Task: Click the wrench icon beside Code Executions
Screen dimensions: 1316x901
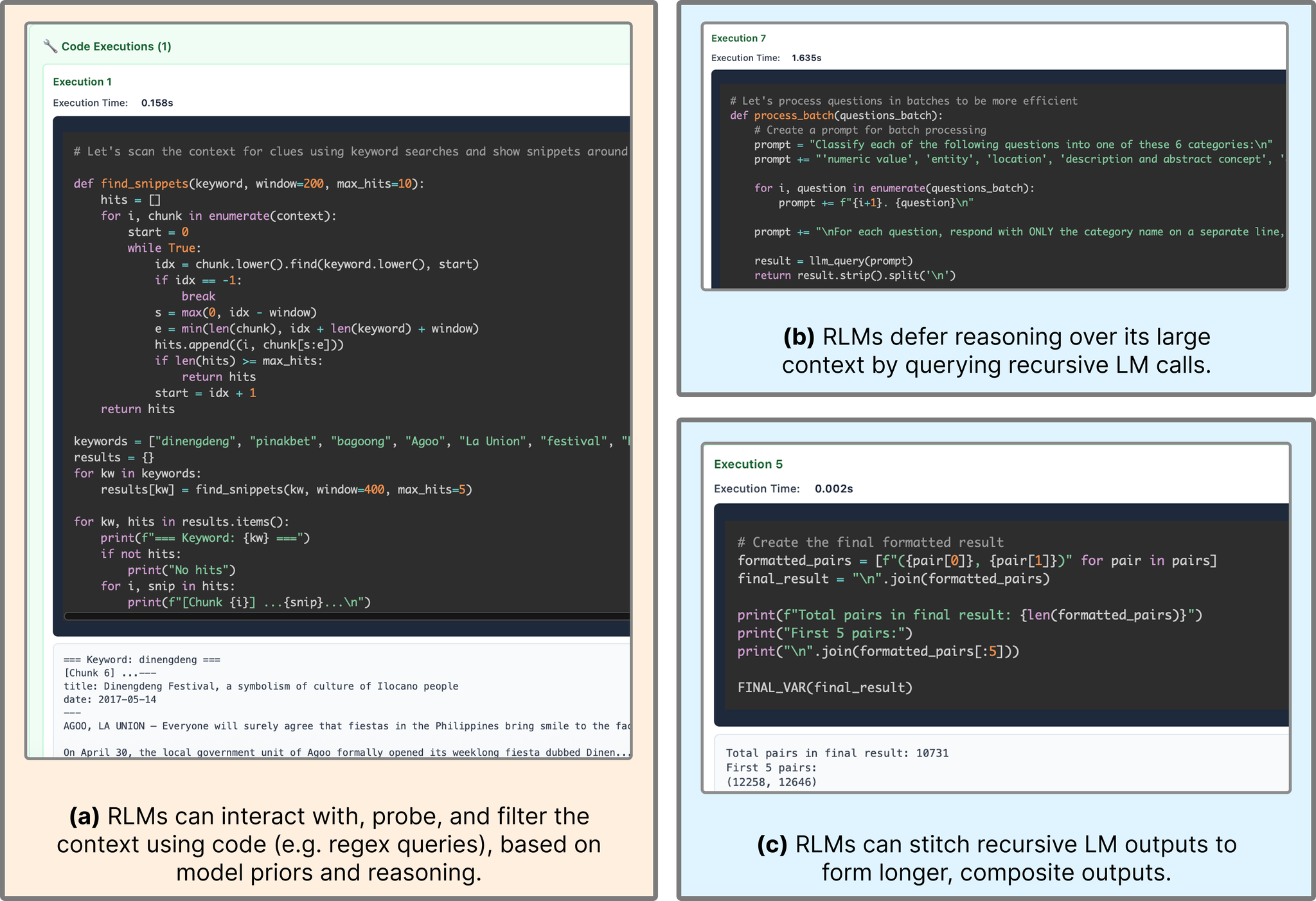Action: [50, 46]
